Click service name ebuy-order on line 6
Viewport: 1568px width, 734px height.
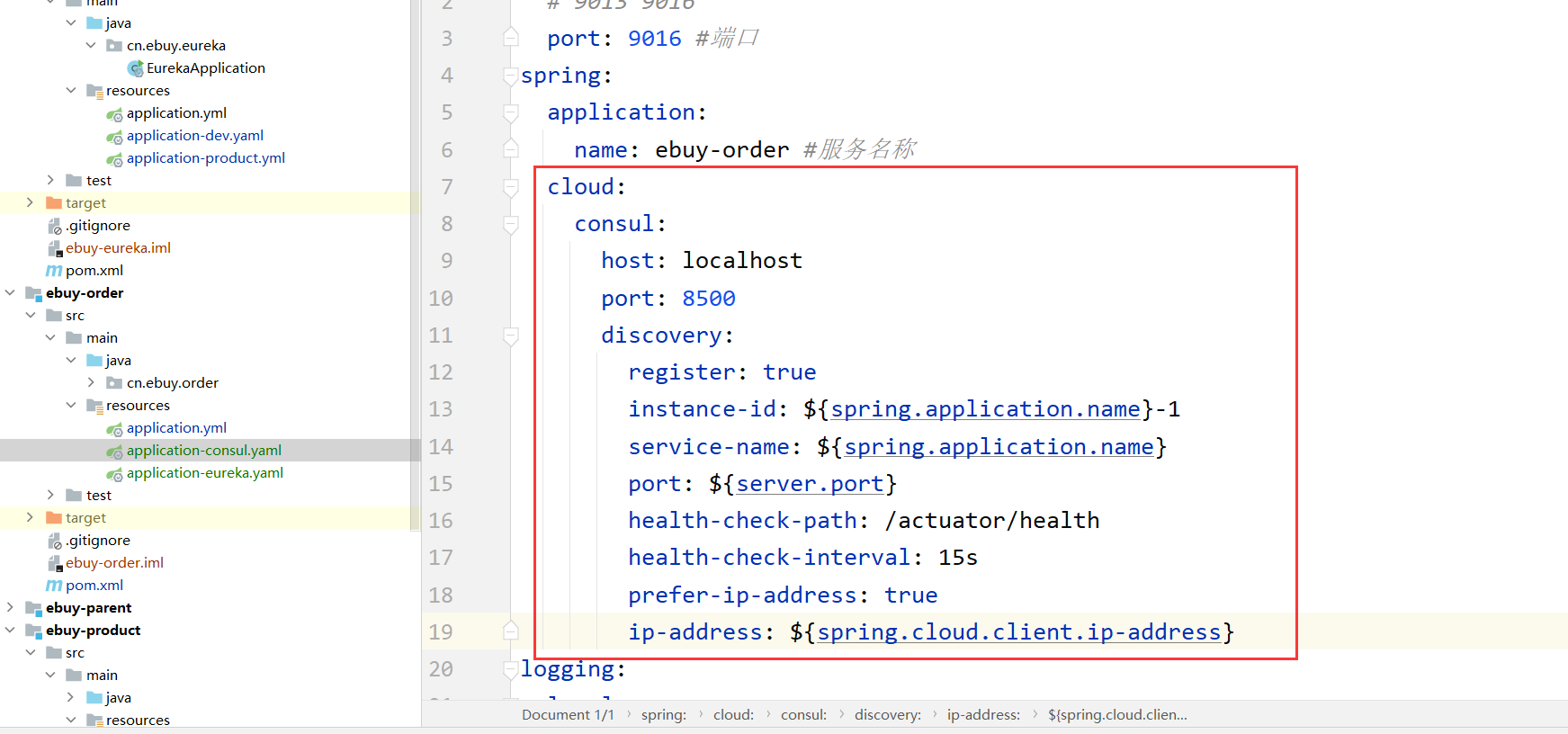[x=722, y=150]
